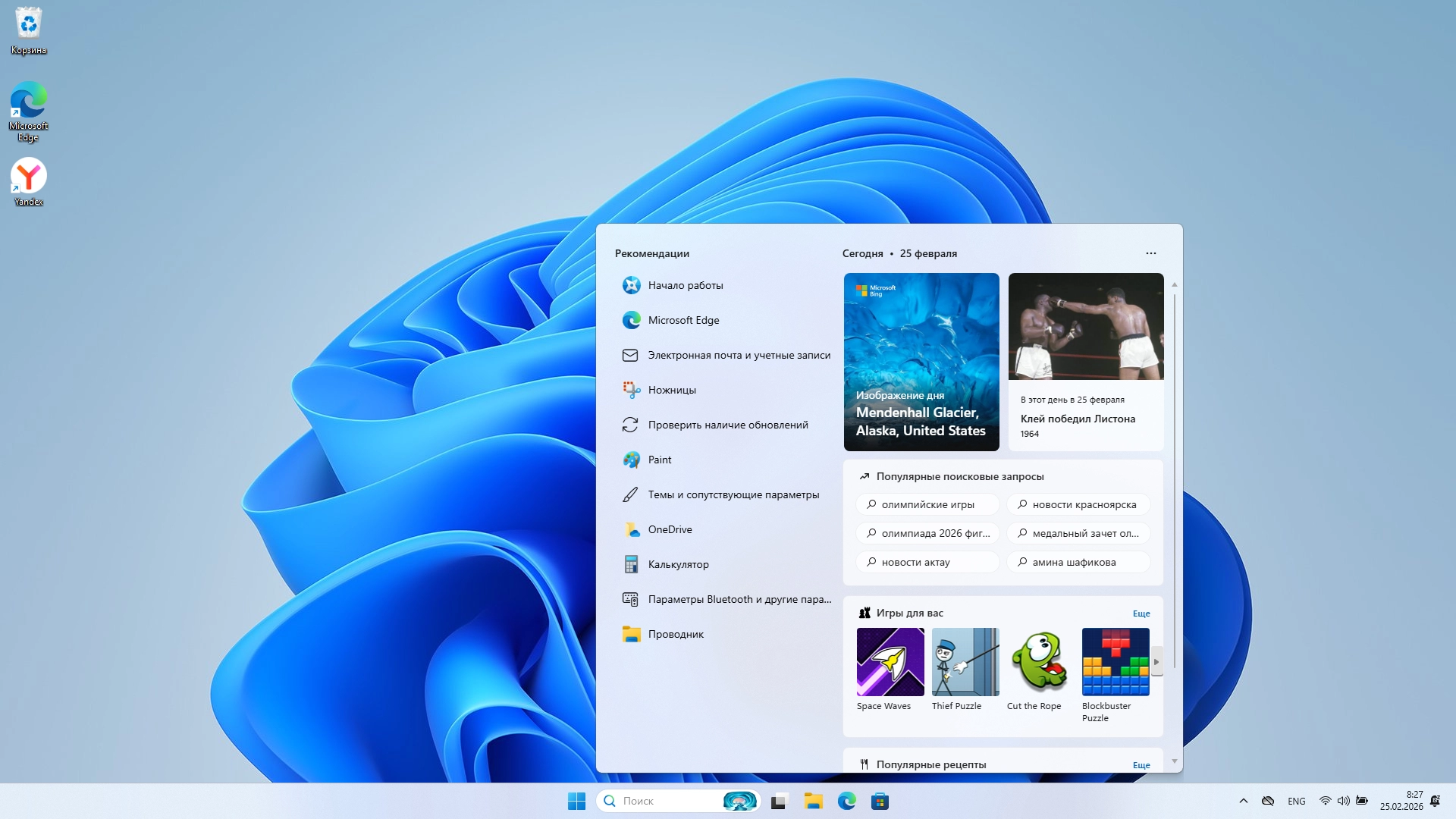Click the Еще link in Игры для вас
This screenshot has height=819, width=1456.
[1141, 613]
